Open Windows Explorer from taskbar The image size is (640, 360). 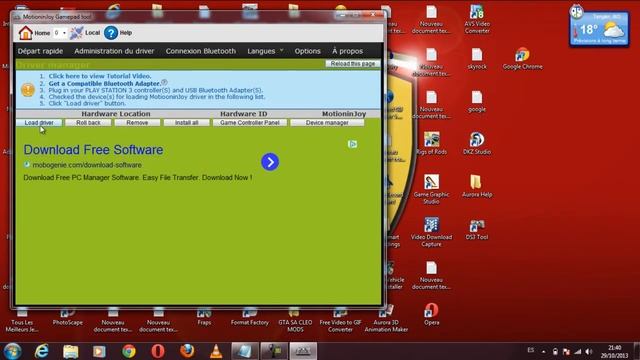(71, 351)
